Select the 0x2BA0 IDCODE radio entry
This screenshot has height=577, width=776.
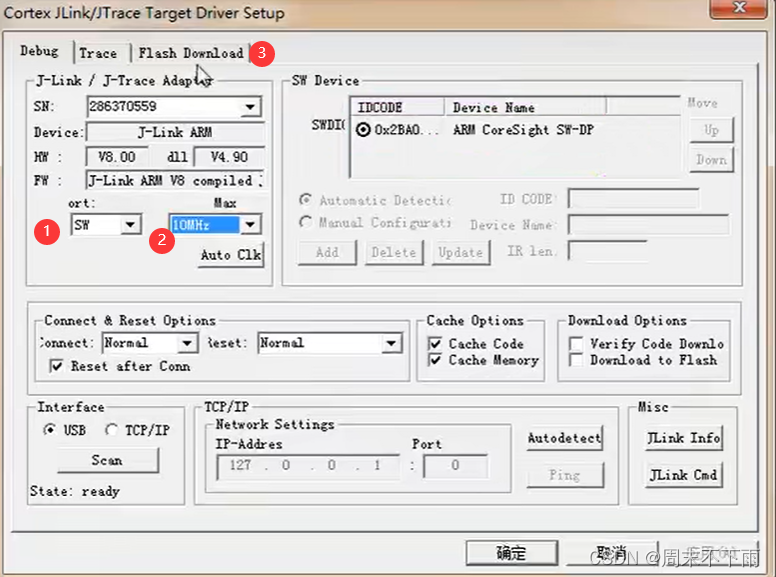(x=363, y=130)
